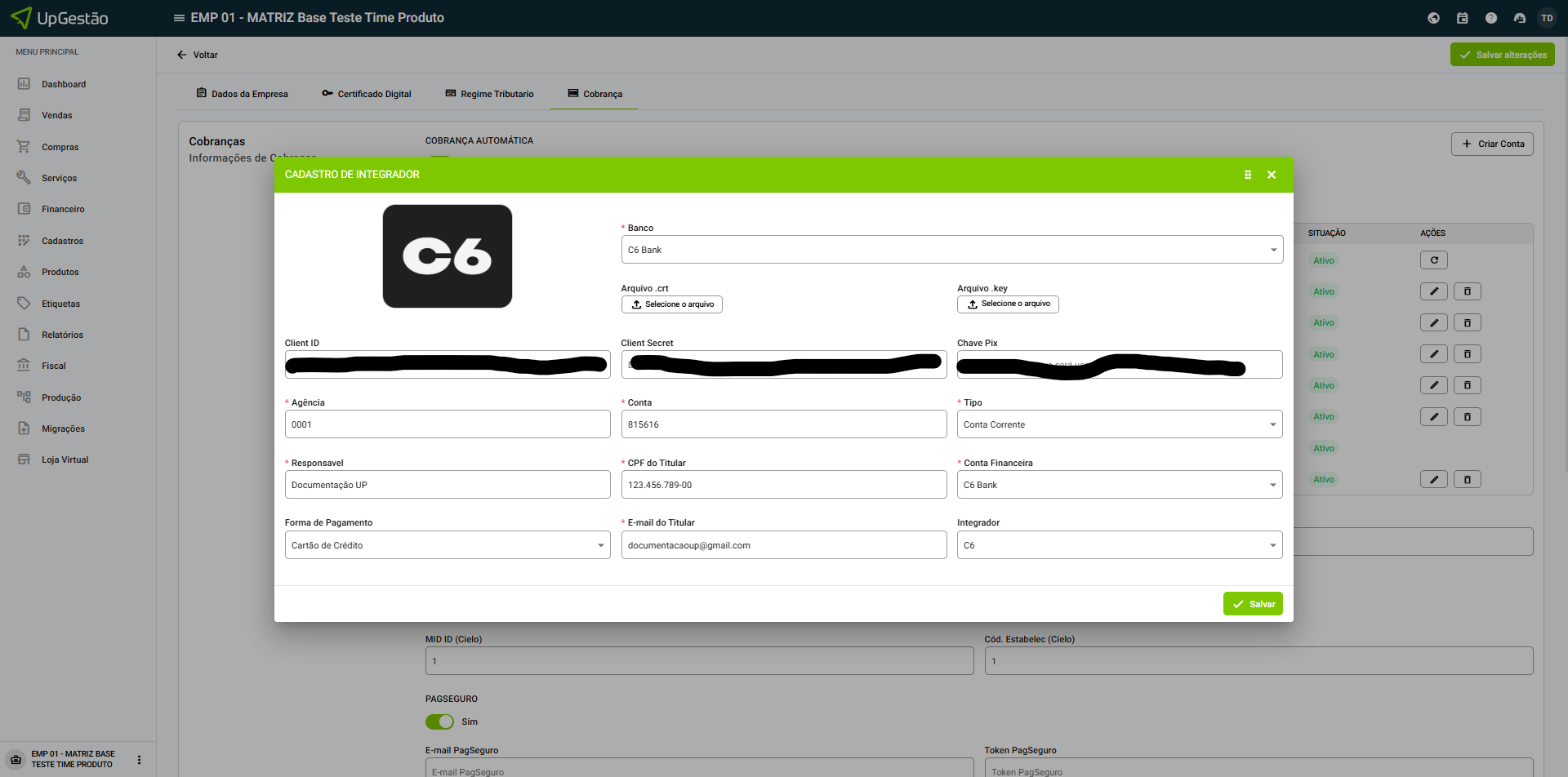
Task: Click the Salvar button in modal
Action: point(1253,604)
